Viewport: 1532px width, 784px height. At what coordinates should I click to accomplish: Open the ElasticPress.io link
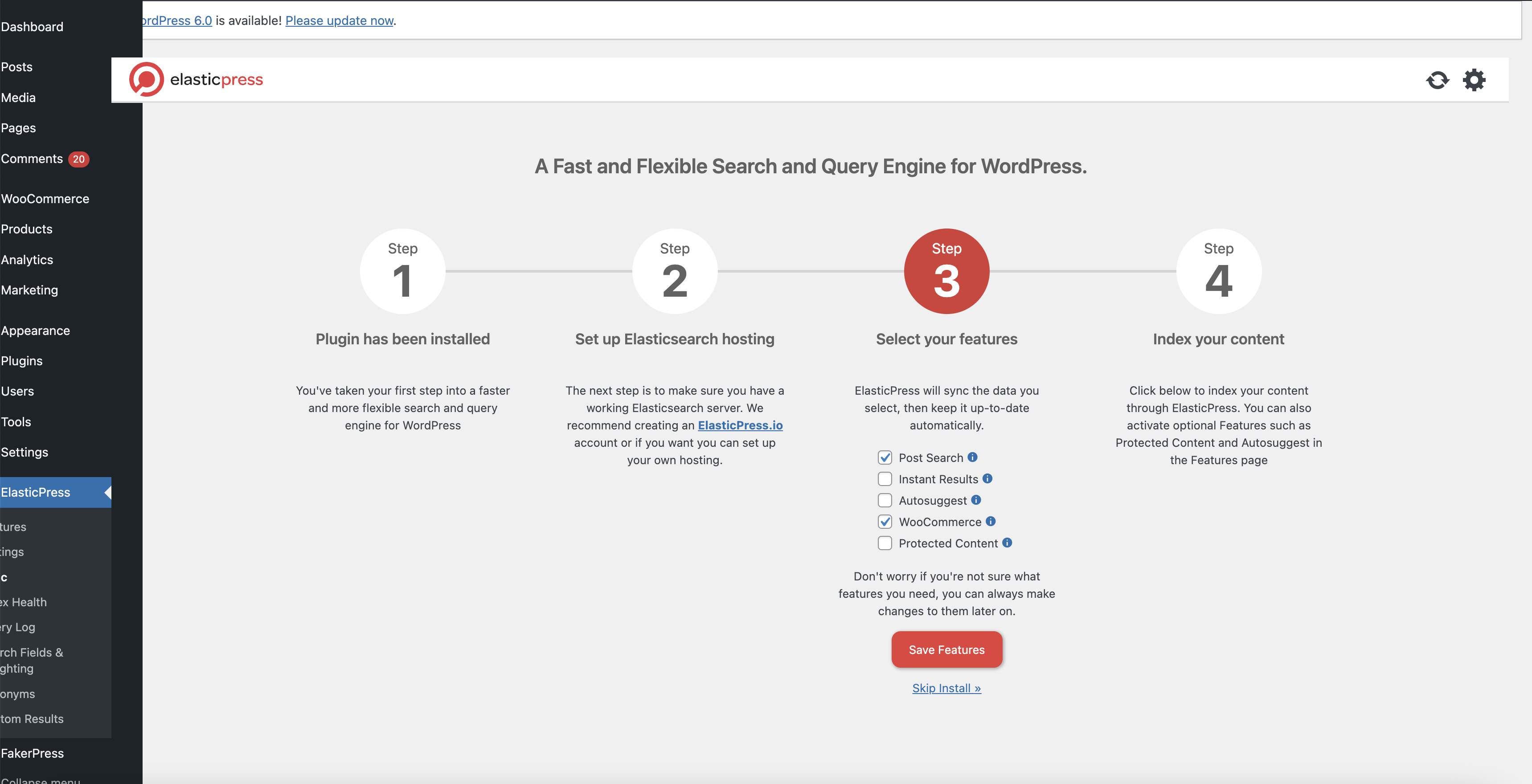(x=740, y=425)
